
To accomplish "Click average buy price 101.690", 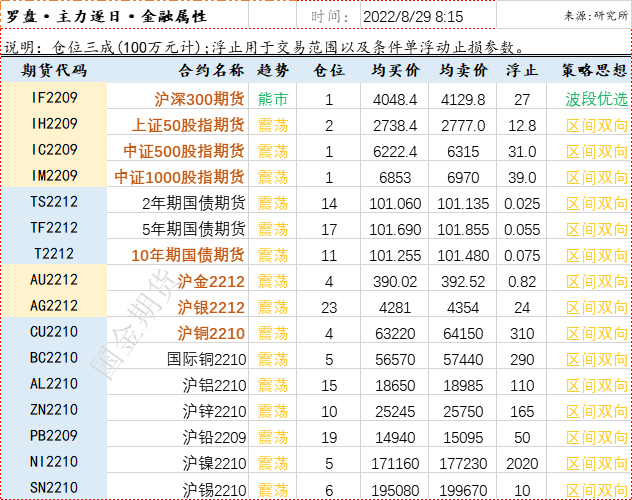I will coord(395,230).
